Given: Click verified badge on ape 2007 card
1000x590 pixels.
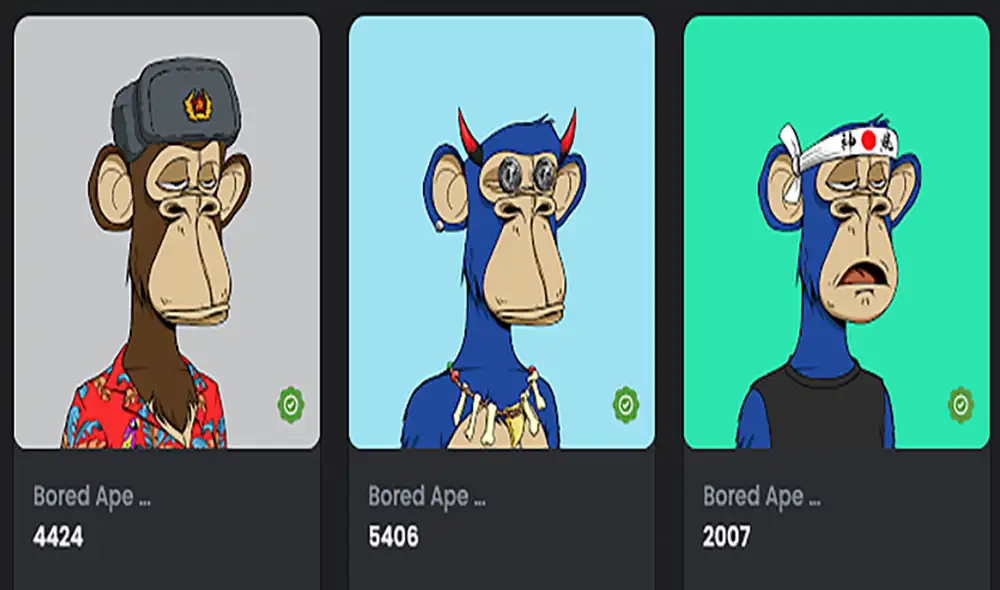Looking at the screenshot, I should pos(960,404).
